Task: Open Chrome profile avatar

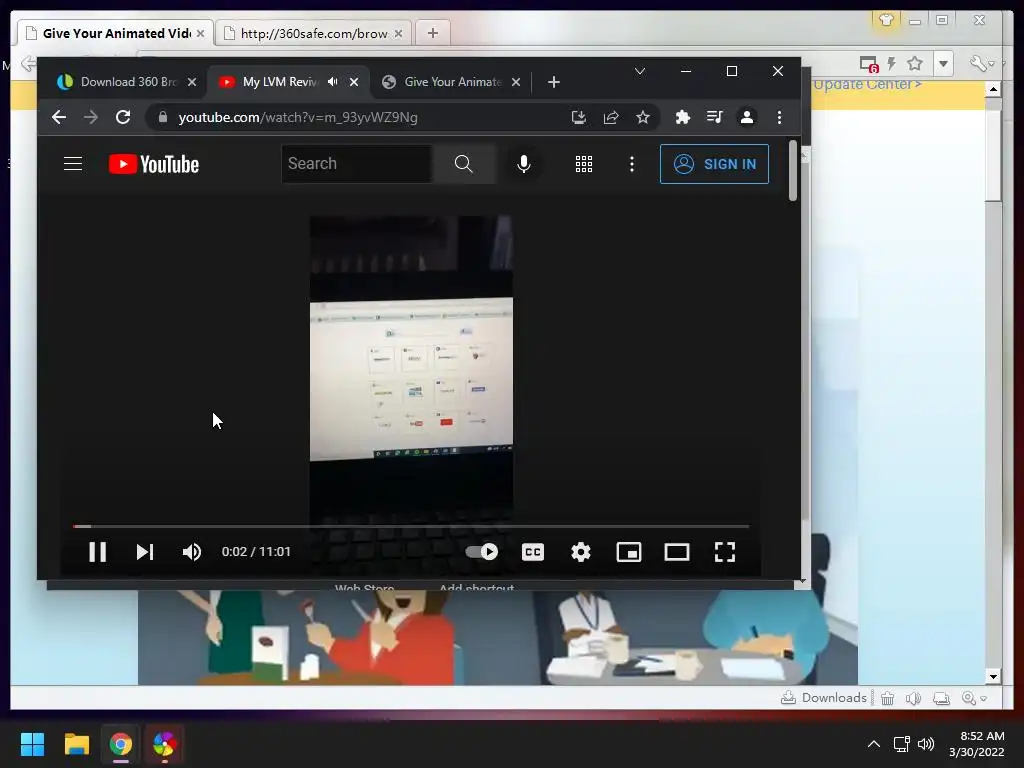Action: coord(746,117)
